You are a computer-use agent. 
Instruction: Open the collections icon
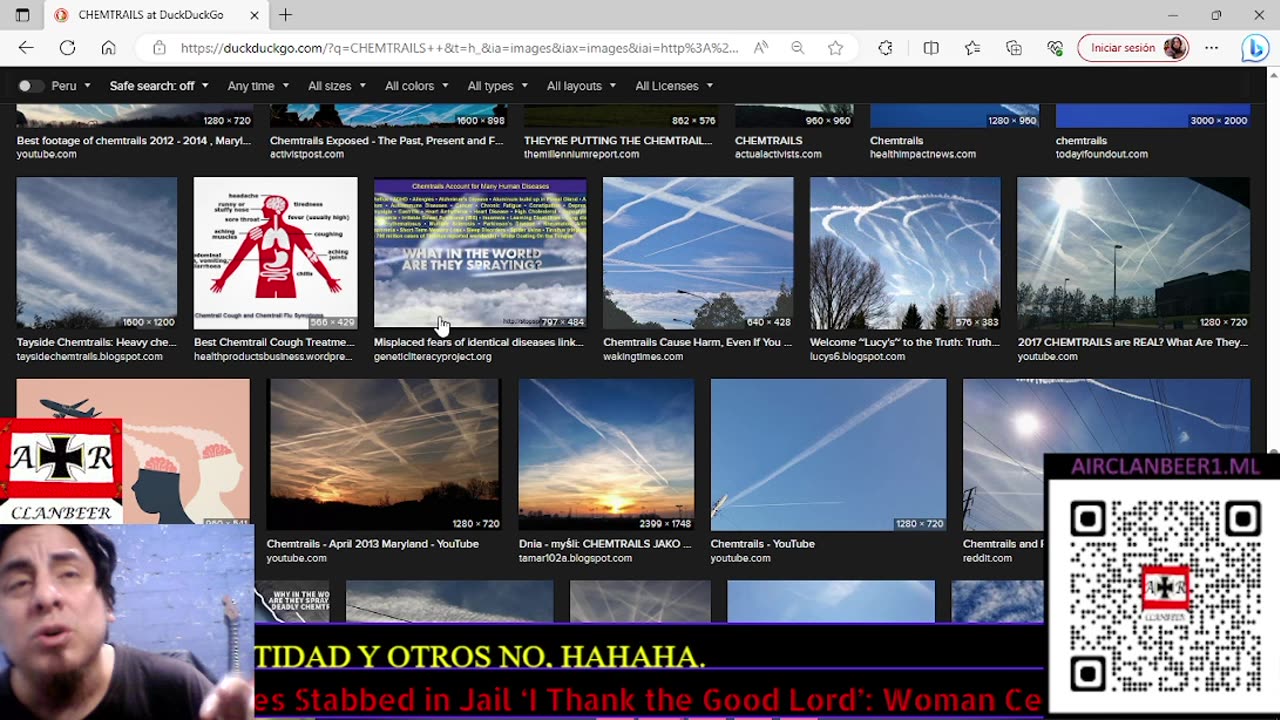(x=1014, y=48)
